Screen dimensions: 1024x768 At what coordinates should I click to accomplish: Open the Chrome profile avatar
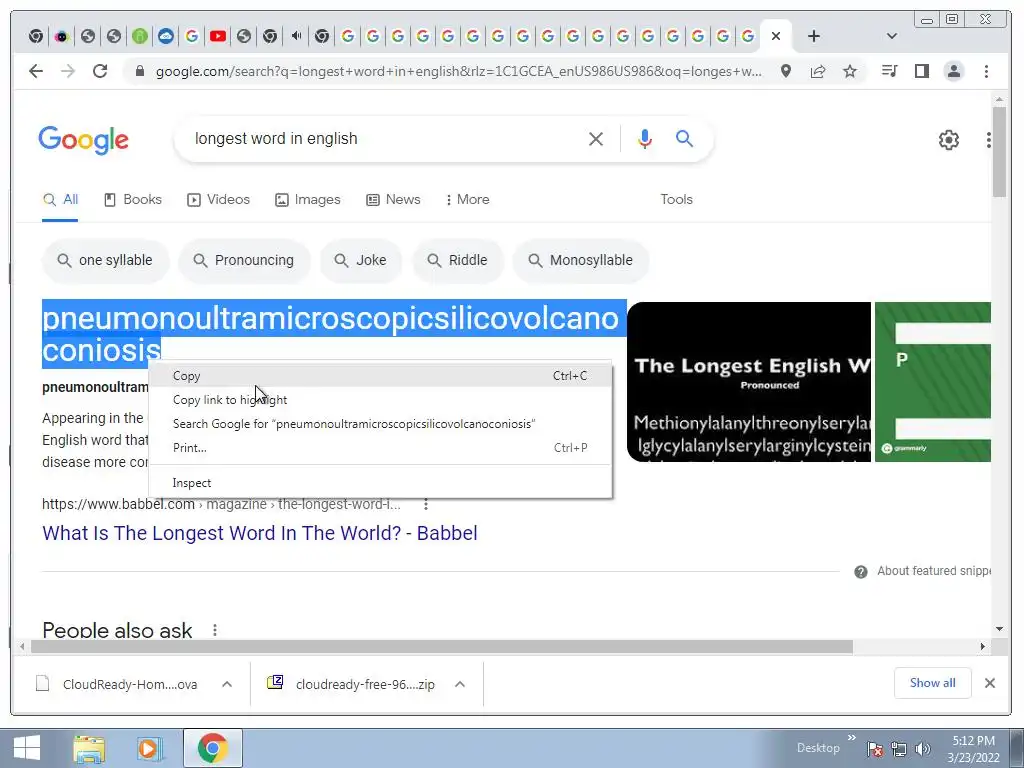(x=954, y=71)
